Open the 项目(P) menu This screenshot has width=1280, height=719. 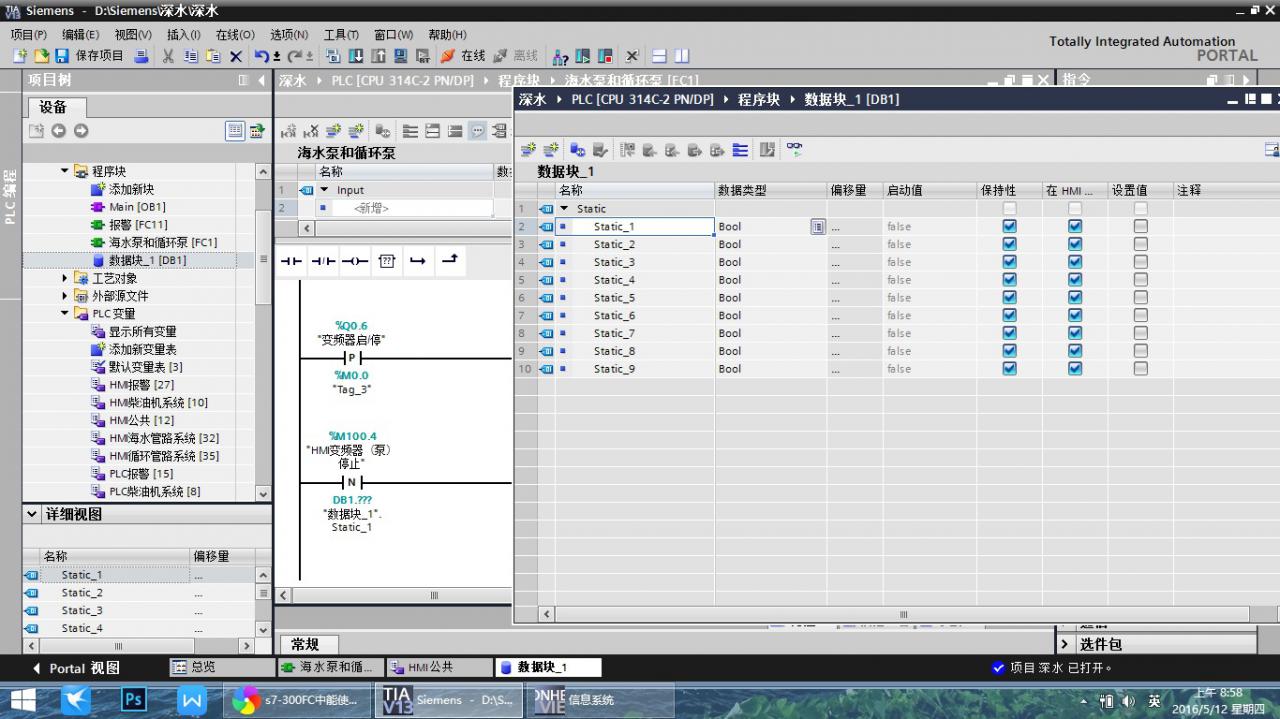28,34
